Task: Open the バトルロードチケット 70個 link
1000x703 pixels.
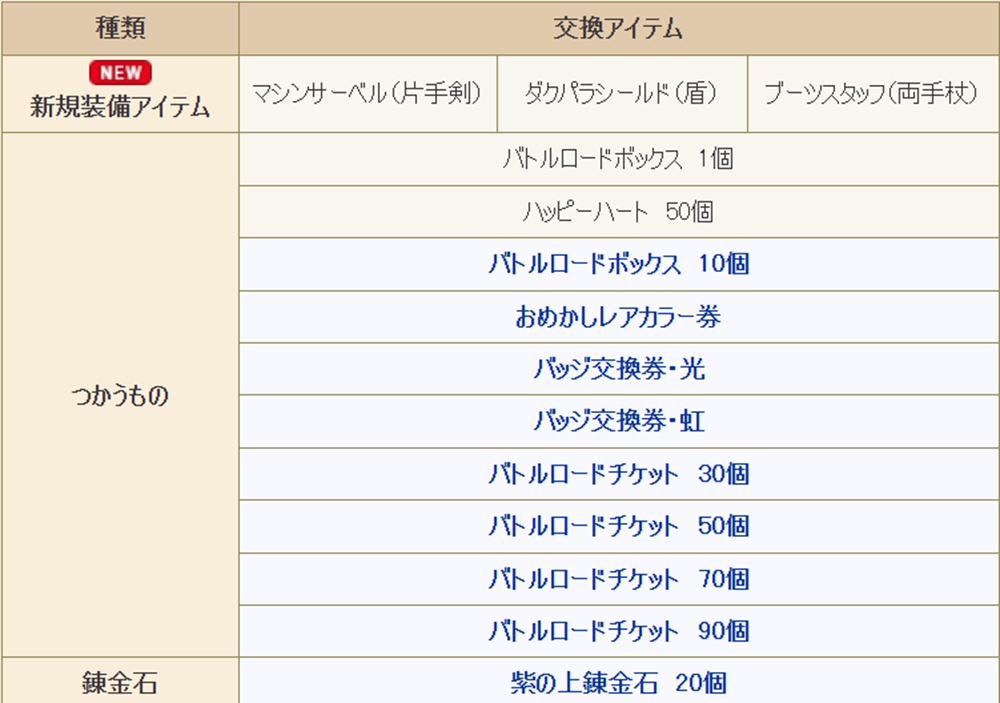Action: (x=619, y=579)
